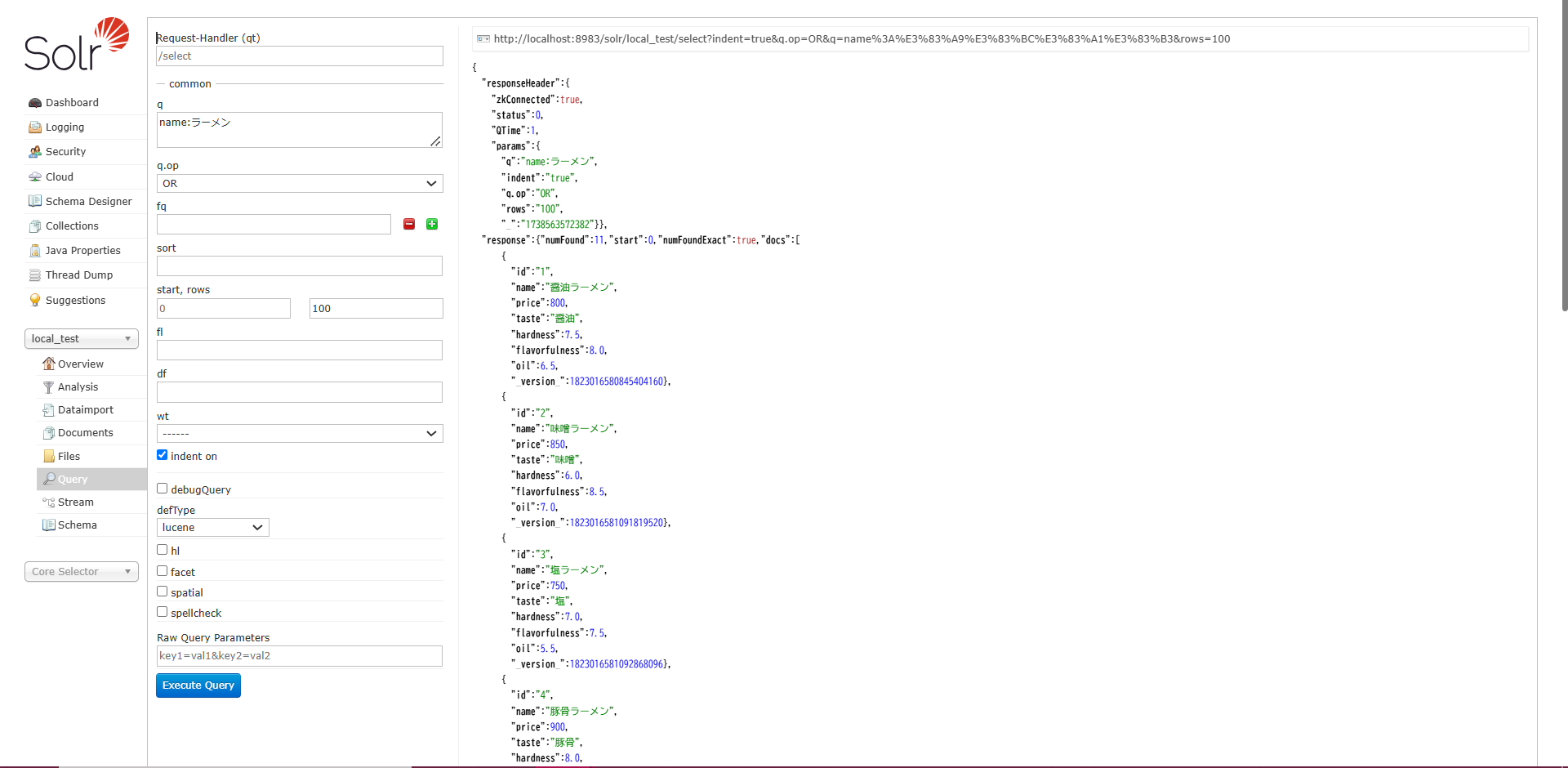Focus the Request-Handler /select field
The image size is (1568, 768).
[300, 56]
